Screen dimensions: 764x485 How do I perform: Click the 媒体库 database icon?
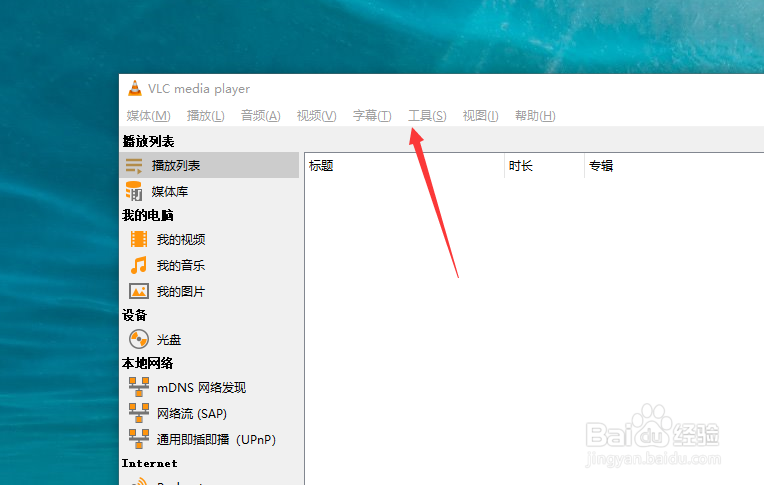pyautogui.click(x=134, y=191)
